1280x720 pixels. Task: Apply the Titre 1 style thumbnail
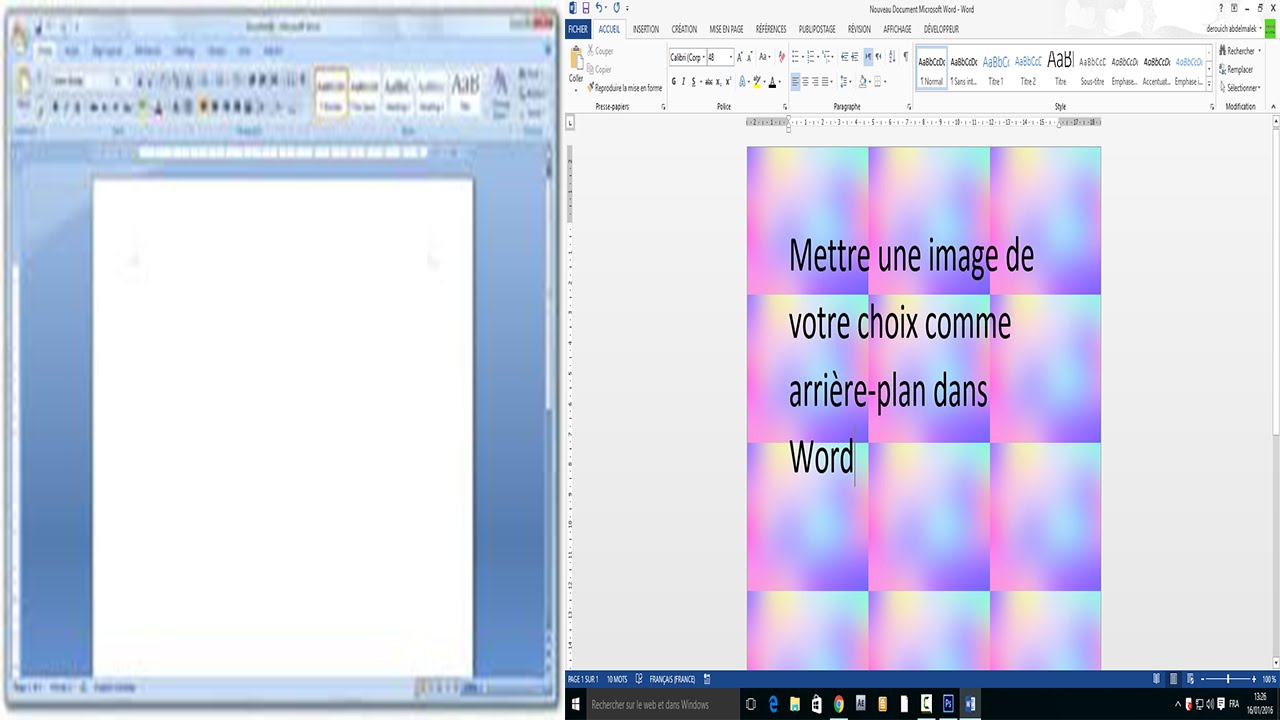point(996,68)
